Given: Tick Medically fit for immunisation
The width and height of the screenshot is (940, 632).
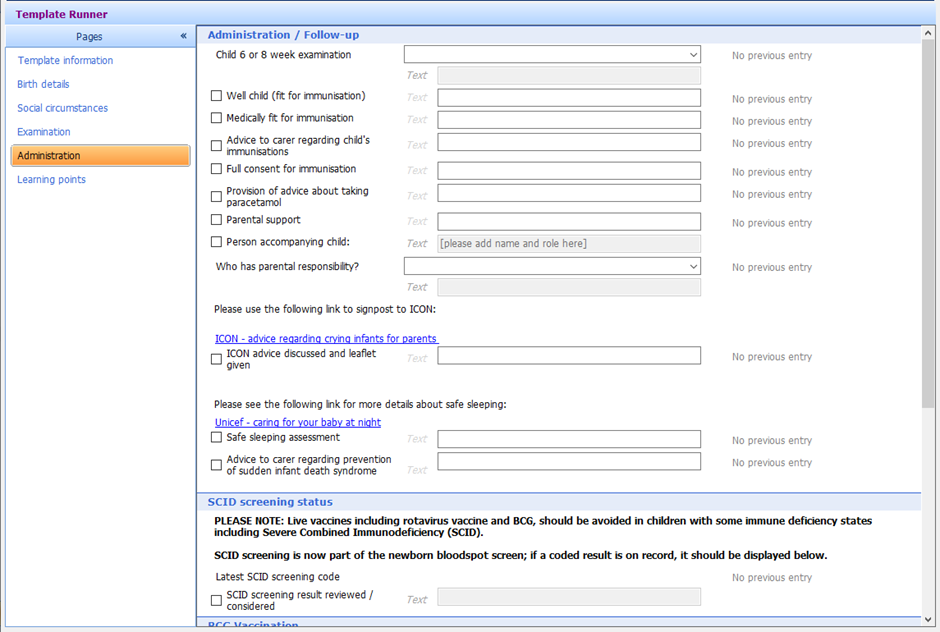Looking at the screenshot, I should coord(216,118).
